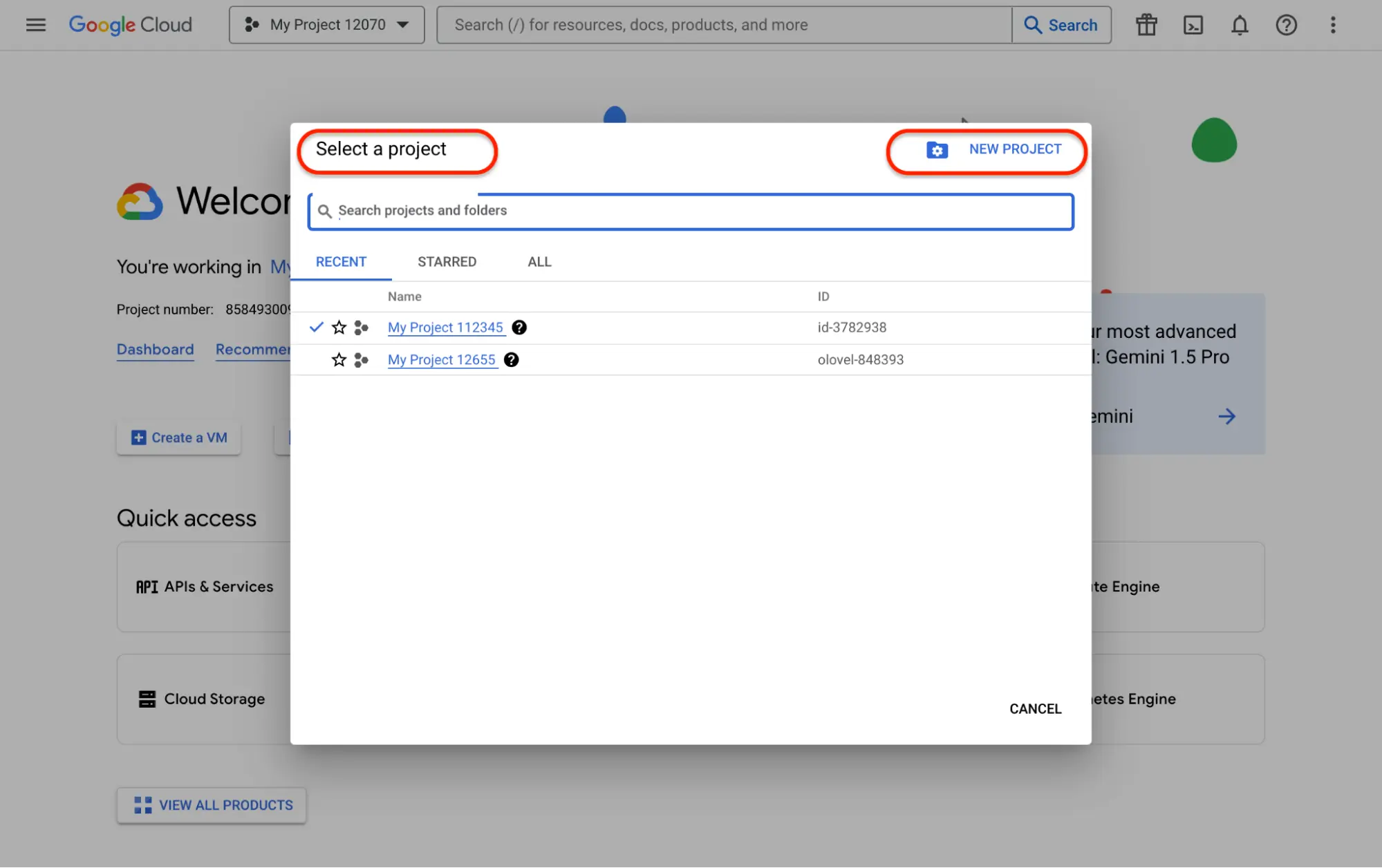The image size is (1382, 868).
Task: Open the notifications bell
Action: click(1240, 25)
